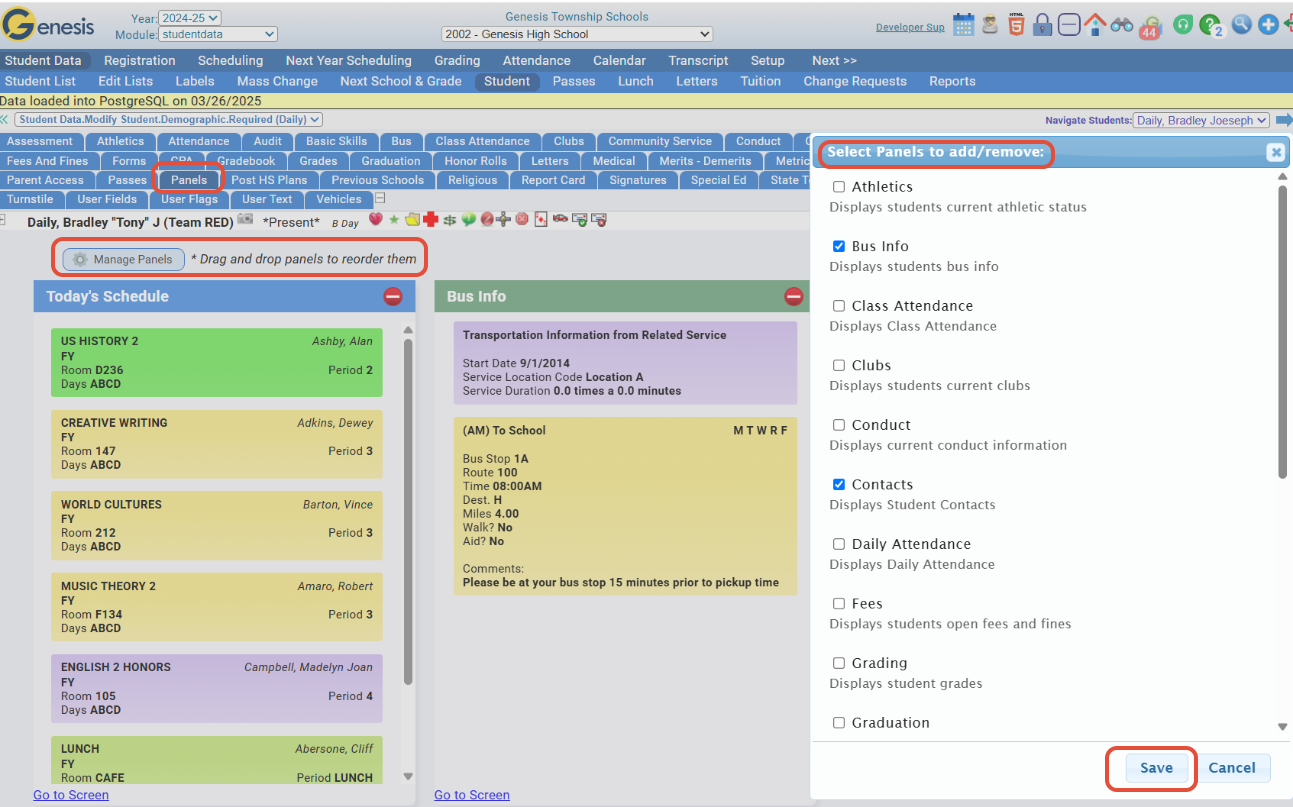Click the yellow folder student icon

412,219
